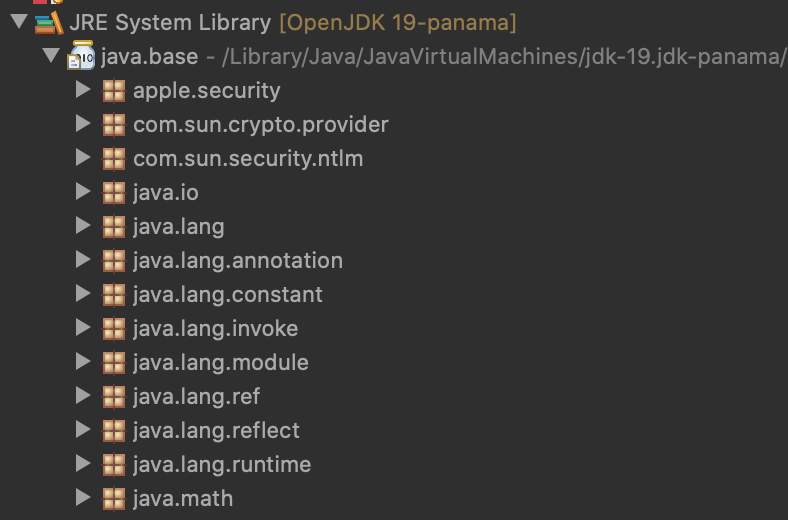Click the java.lang.reflect package icon

[114, 431]
